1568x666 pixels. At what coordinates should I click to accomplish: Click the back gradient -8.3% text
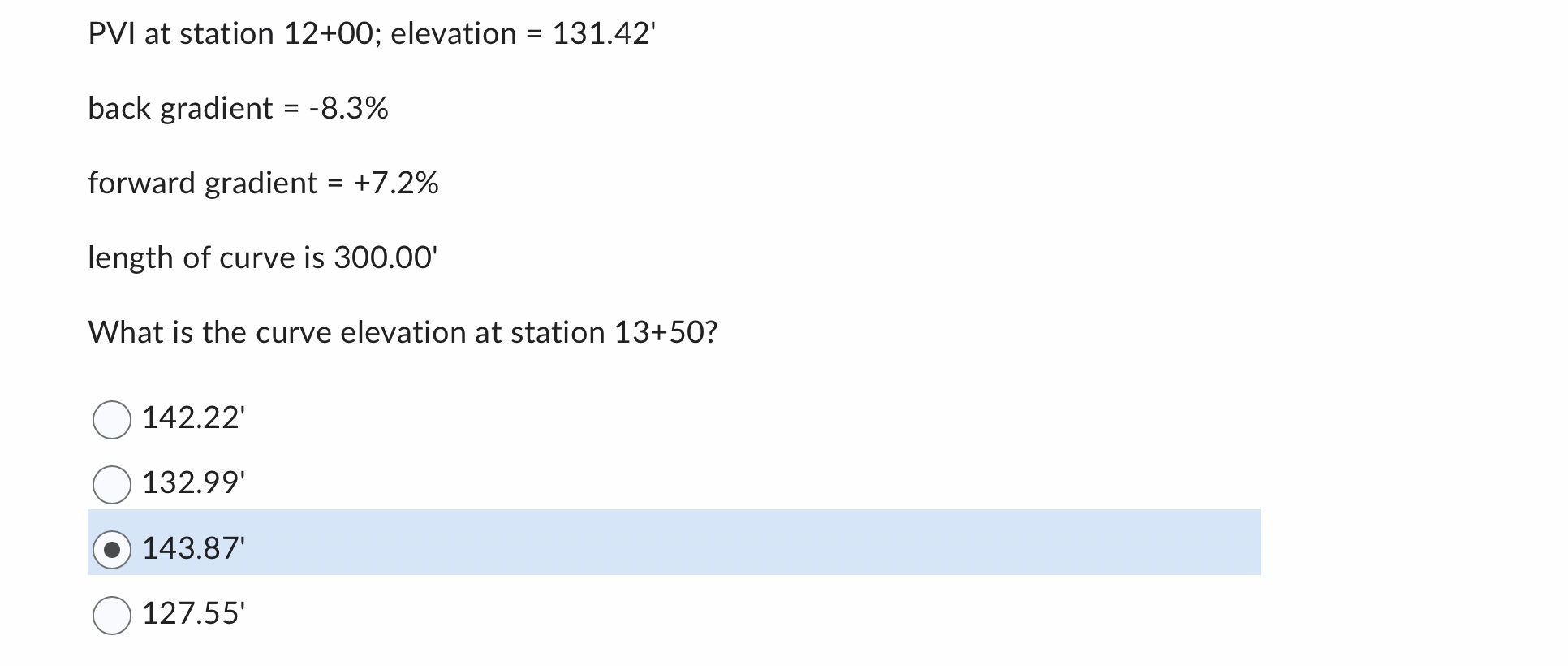pyautogui.click(x=239, y=106)
